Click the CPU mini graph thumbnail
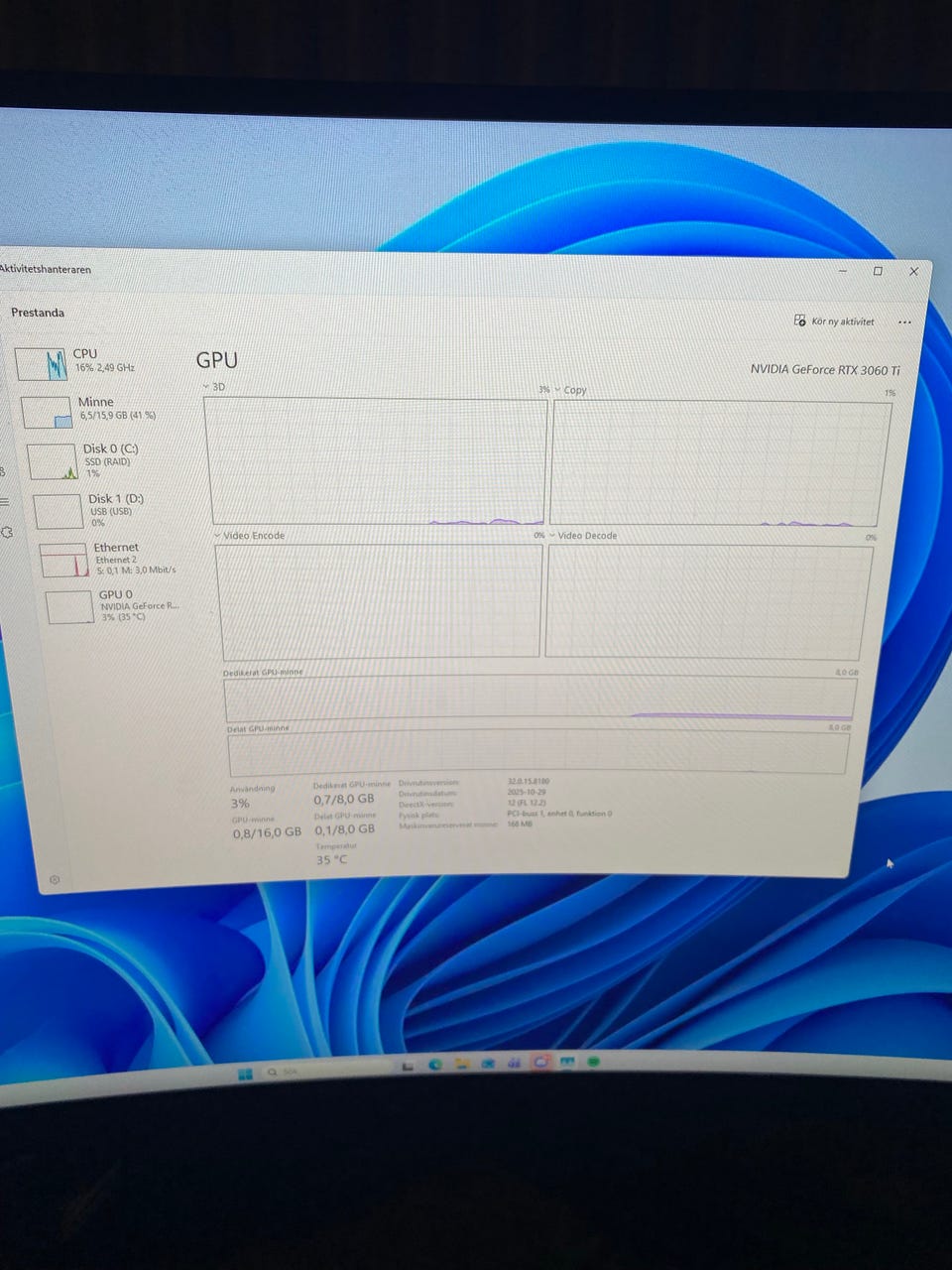 click(x=42, y=364)
